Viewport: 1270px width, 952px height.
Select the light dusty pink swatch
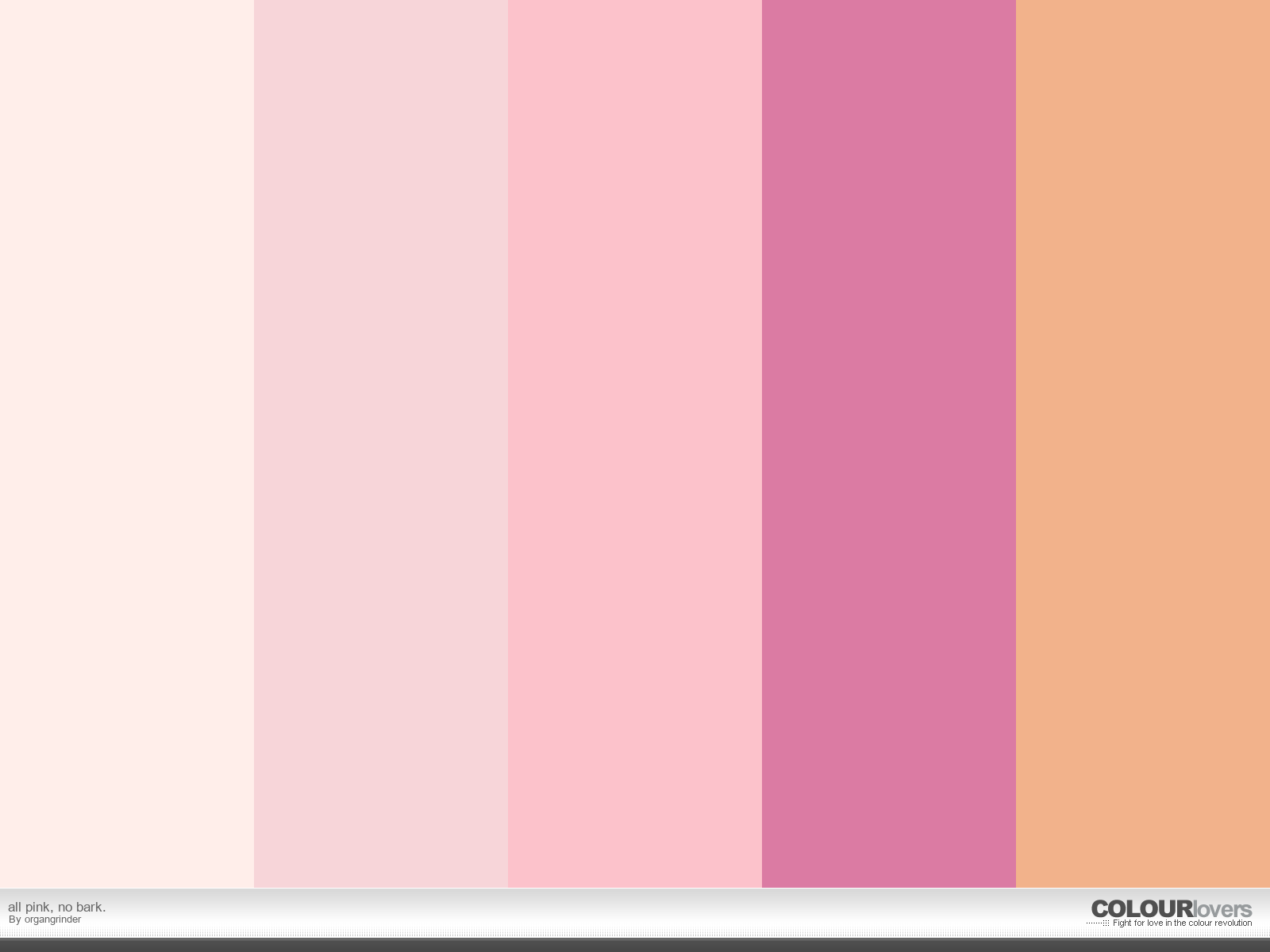pos(381,444)
